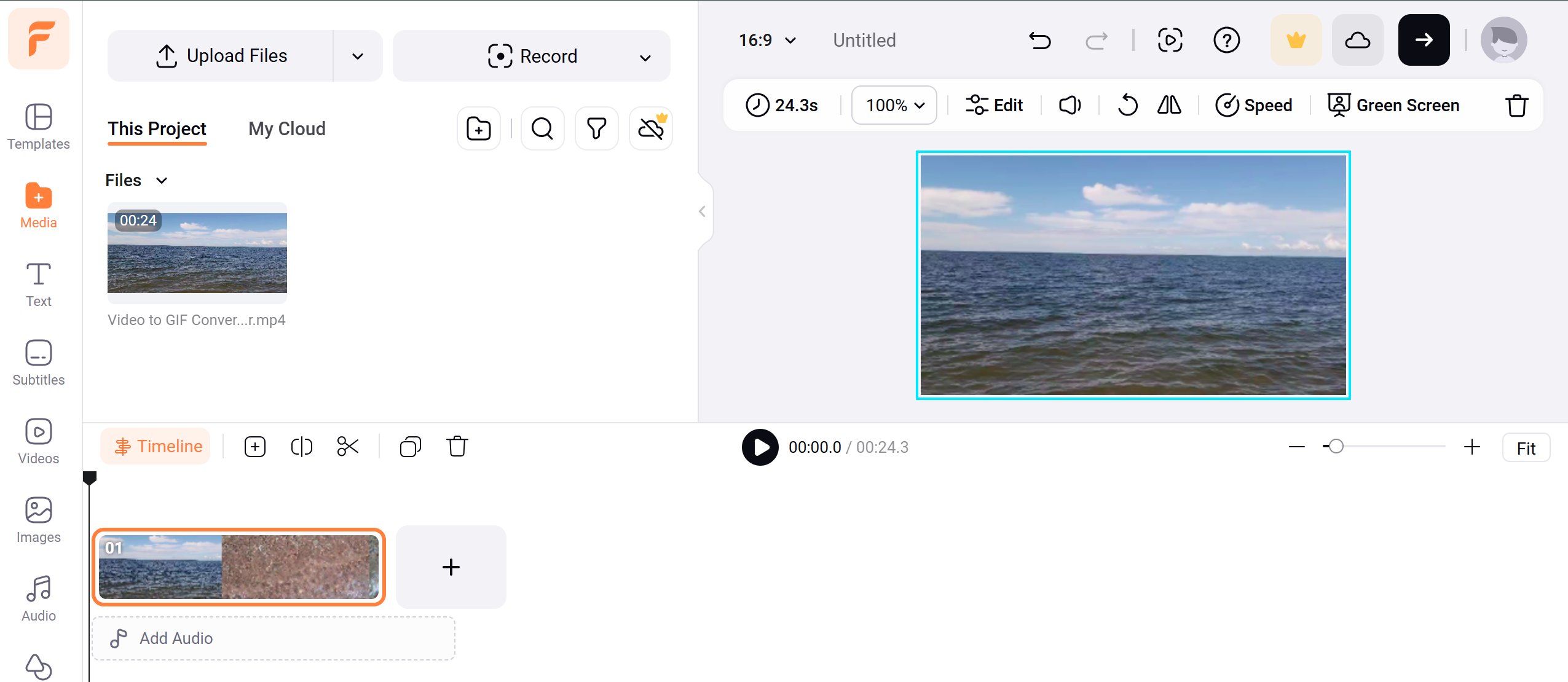The height and width of the screenshot is (682, 1568).
Task: Click the Add Audio track
Action: 274,638
